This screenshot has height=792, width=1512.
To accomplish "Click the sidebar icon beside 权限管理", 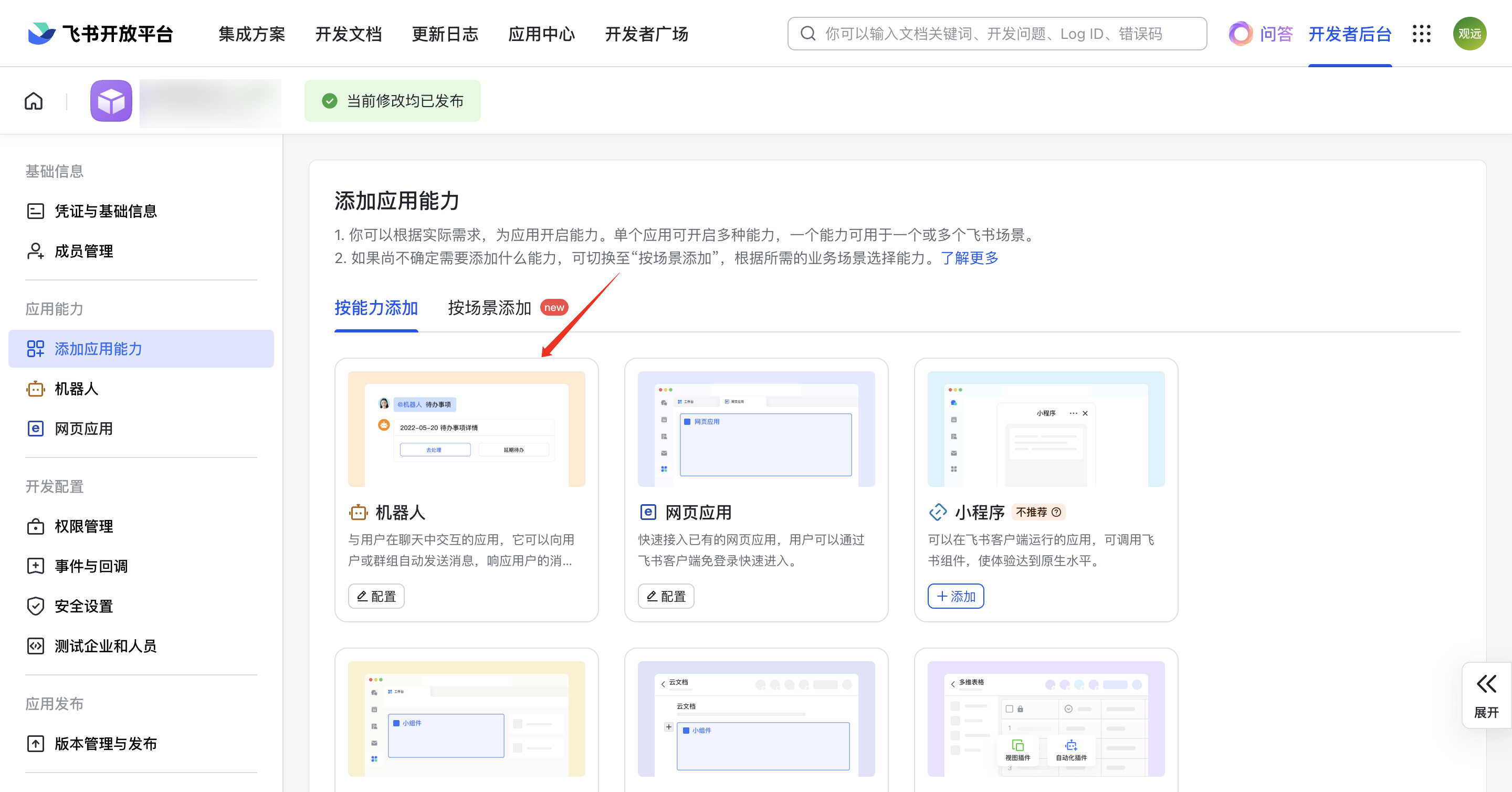I will [x=35, y=526].
